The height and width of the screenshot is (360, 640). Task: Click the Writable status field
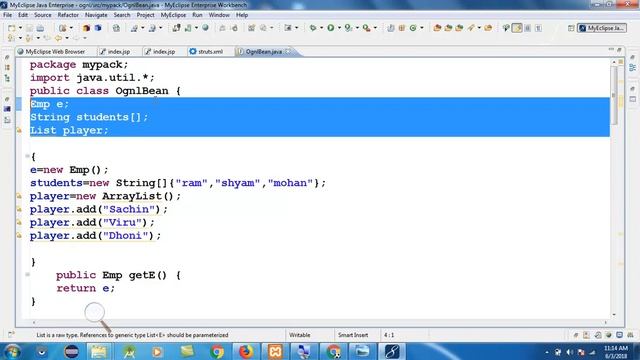pyautogui.click(x=300, y=335)
